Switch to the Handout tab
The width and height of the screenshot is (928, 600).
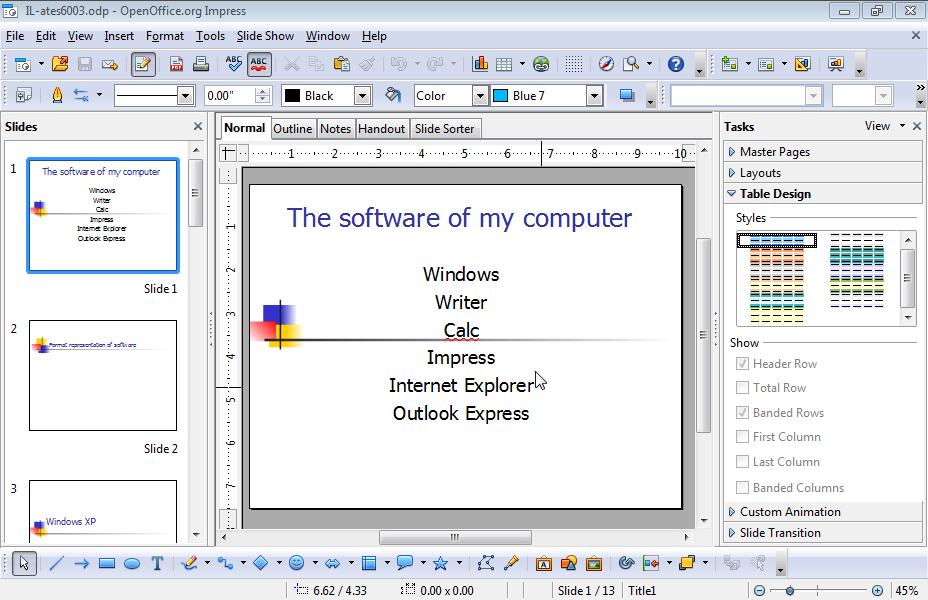[381, 128]
